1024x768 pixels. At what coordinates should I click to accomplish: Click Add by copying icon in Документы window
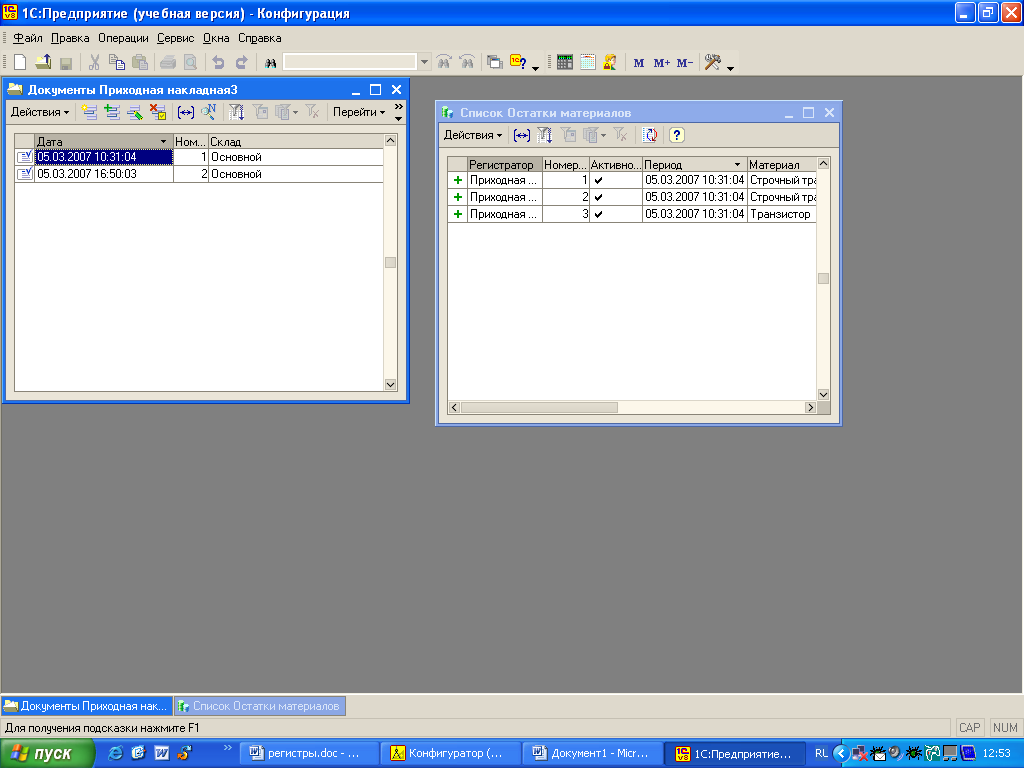(x=112, y=112)
